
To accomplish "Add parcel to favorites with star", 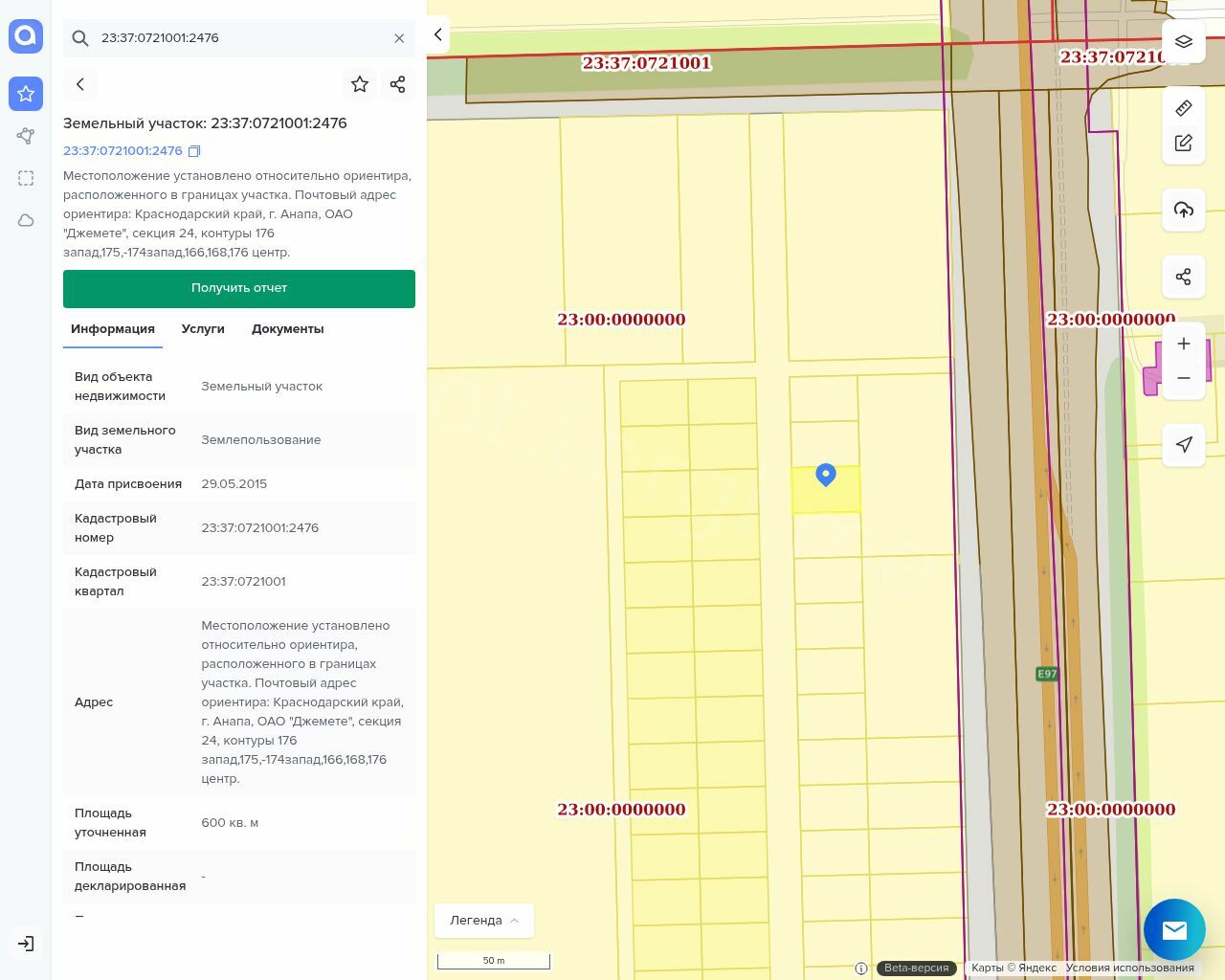I will [x=360, y=84].
